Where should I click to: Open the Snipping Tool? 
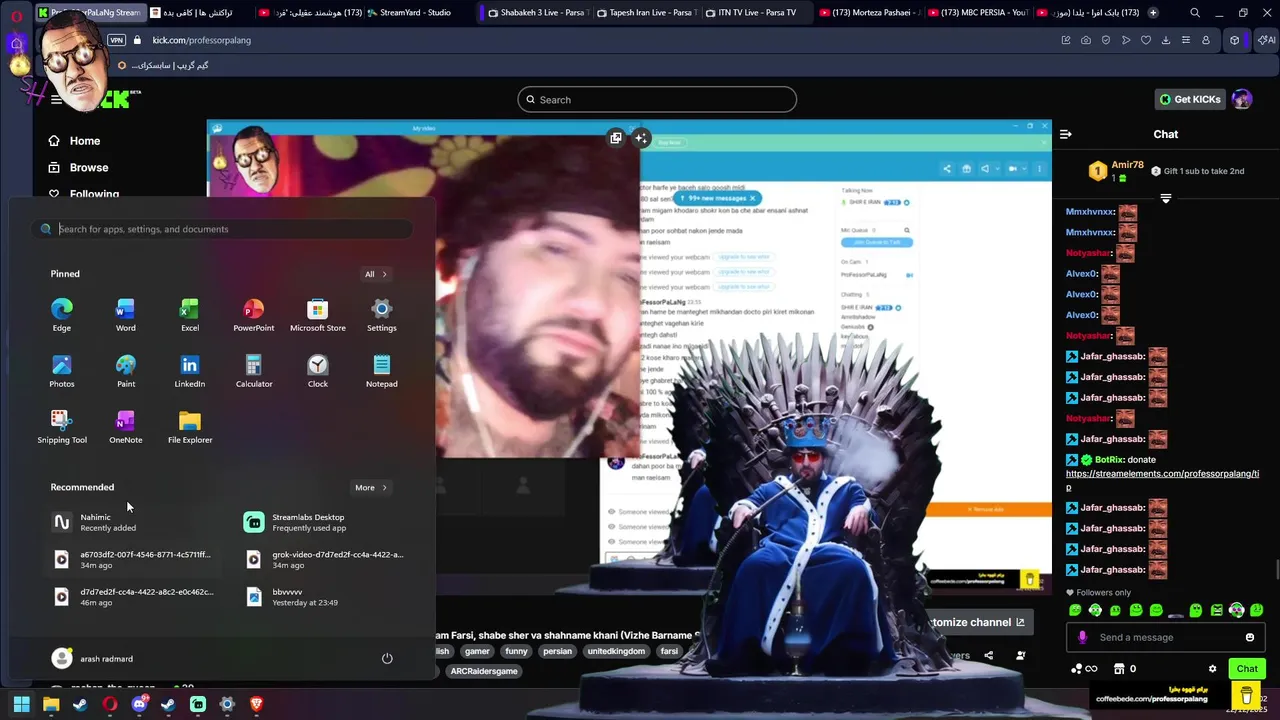point(62,426)
